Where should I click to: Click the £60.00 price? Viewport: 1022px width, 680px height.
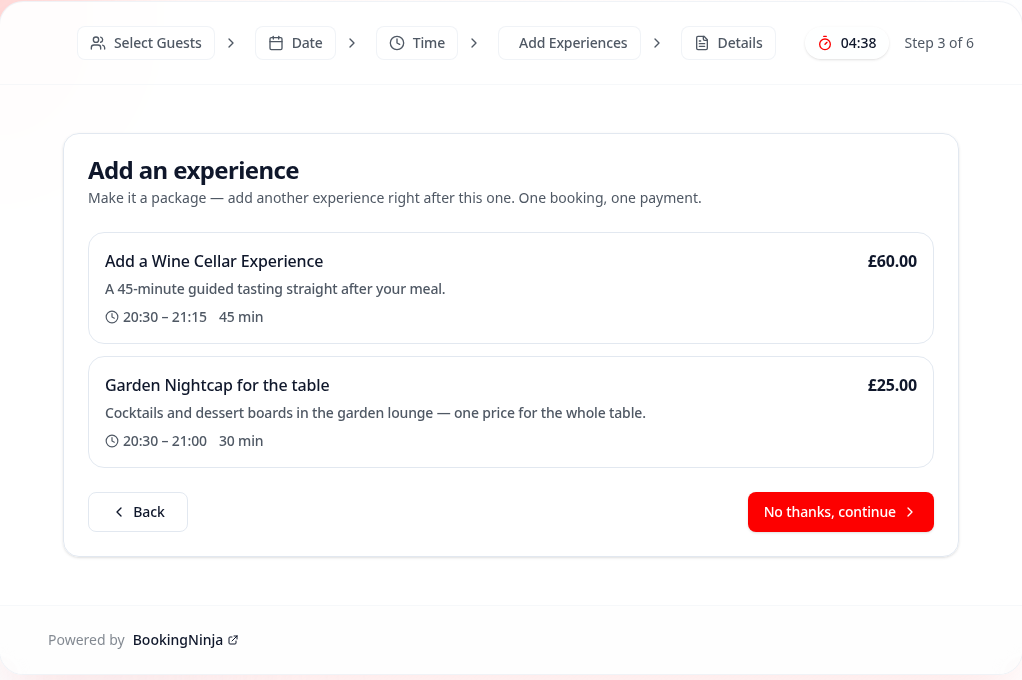(892, 261)
